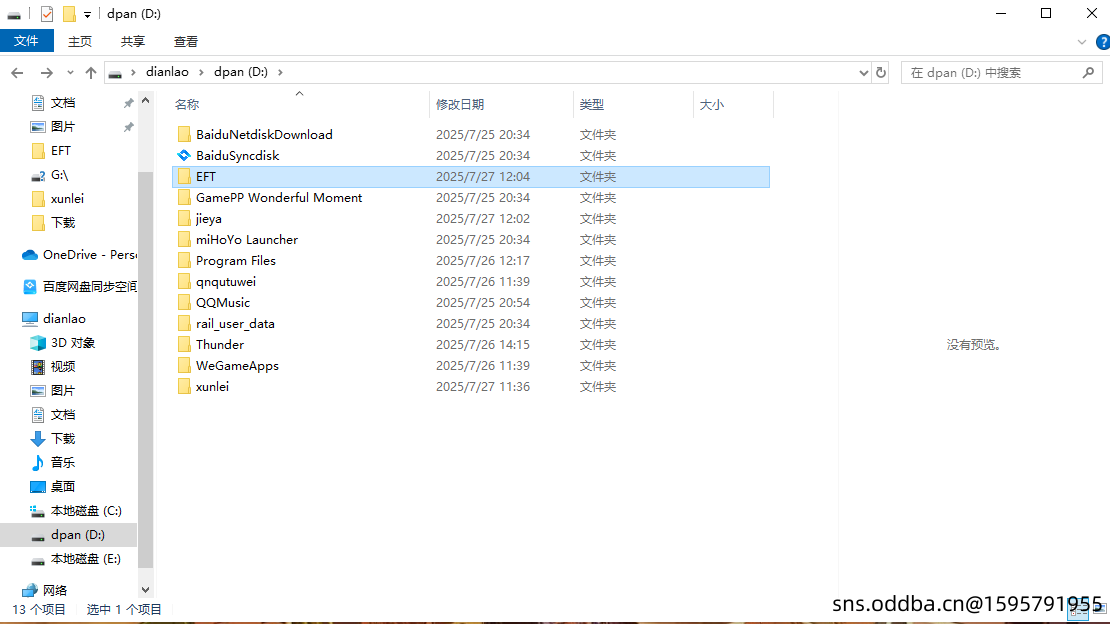The width and height of the screenshot is (1110, 624).
Task: Click the 桌面 desktop icon in sidebar
Action: pyautogui.click(x=38, y=487)
